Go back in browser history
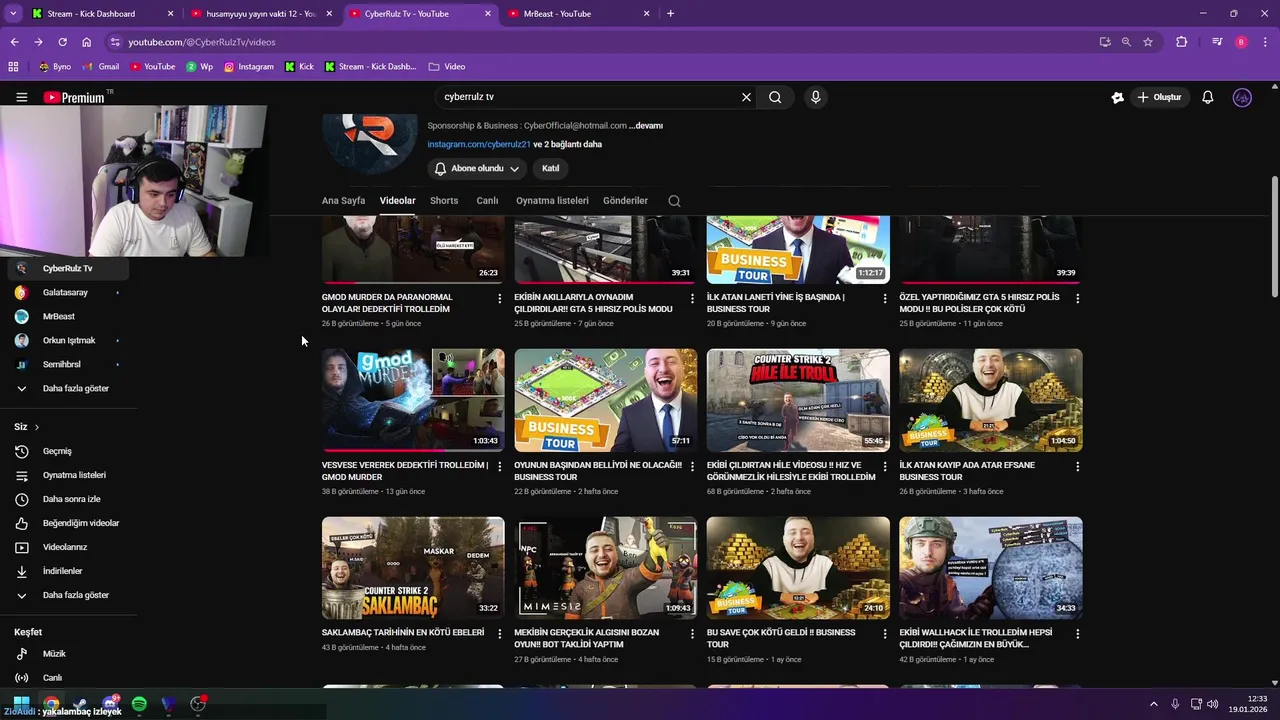The width and height of the screenshot is (1280, 720). (14, 42)
